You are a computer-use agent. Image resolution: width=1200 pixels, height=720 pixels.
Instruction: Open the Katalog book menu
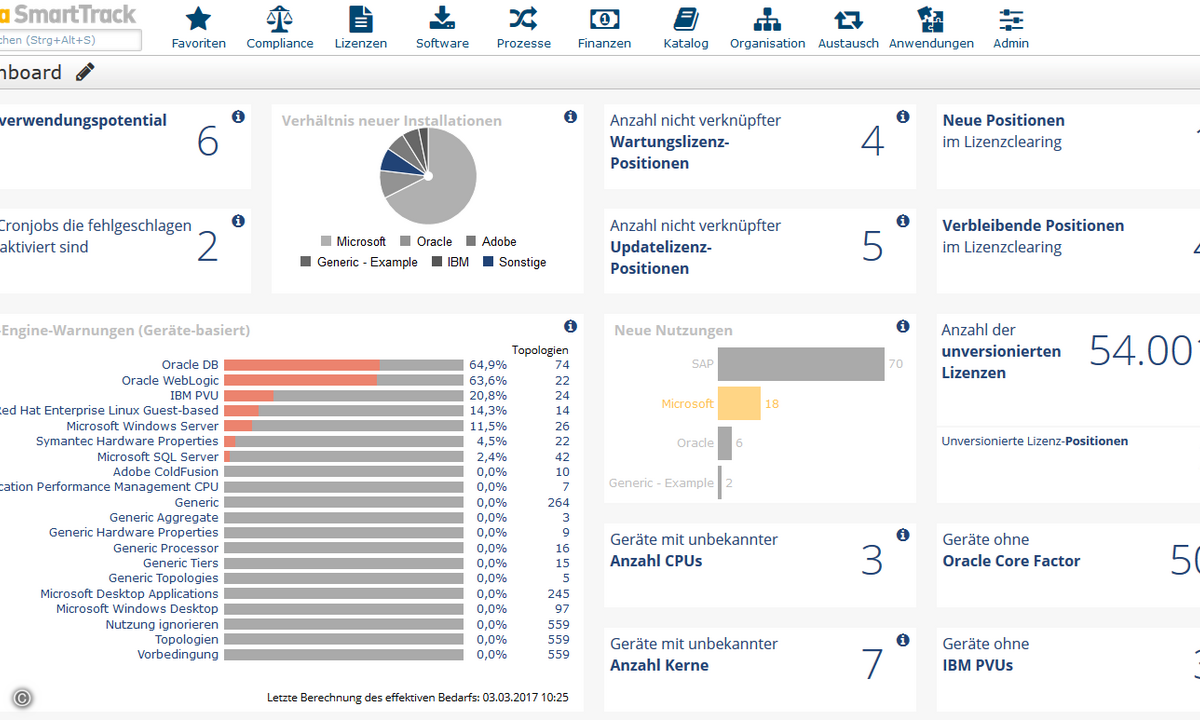pyautogui.click(x=686, y=27)
